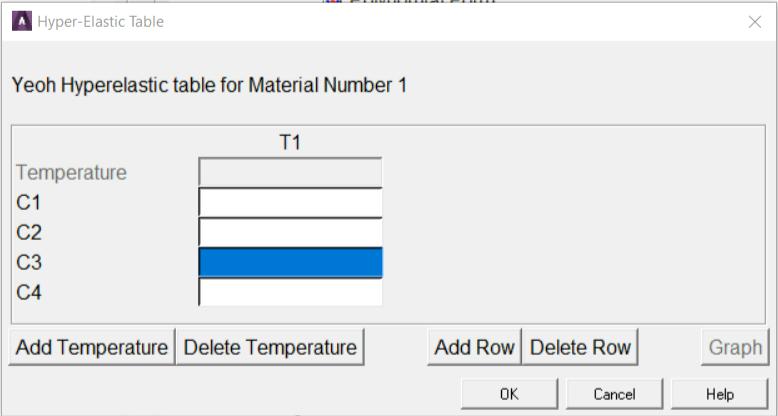Select the C1 coefficient input field
The width and height of the screenshot is (778, 416).
point(290,202)
